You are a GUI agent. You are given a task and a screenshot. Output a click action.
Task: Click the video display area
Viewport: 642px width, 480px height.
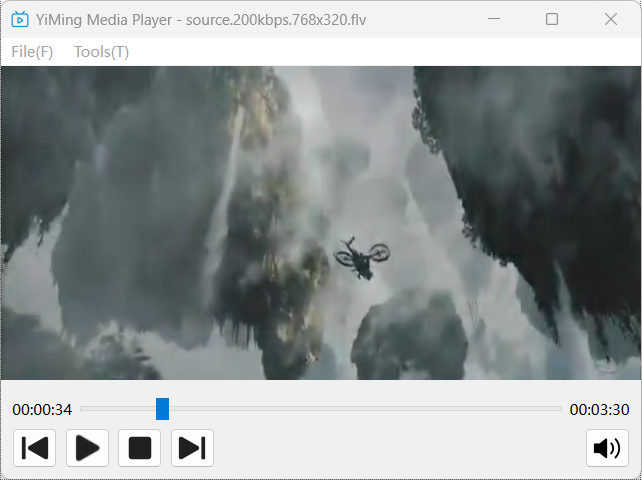[x=321, y=223]
